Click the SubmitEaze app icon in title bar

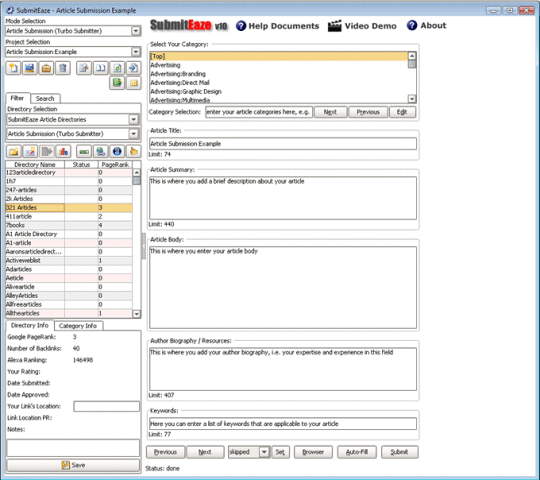10,10
